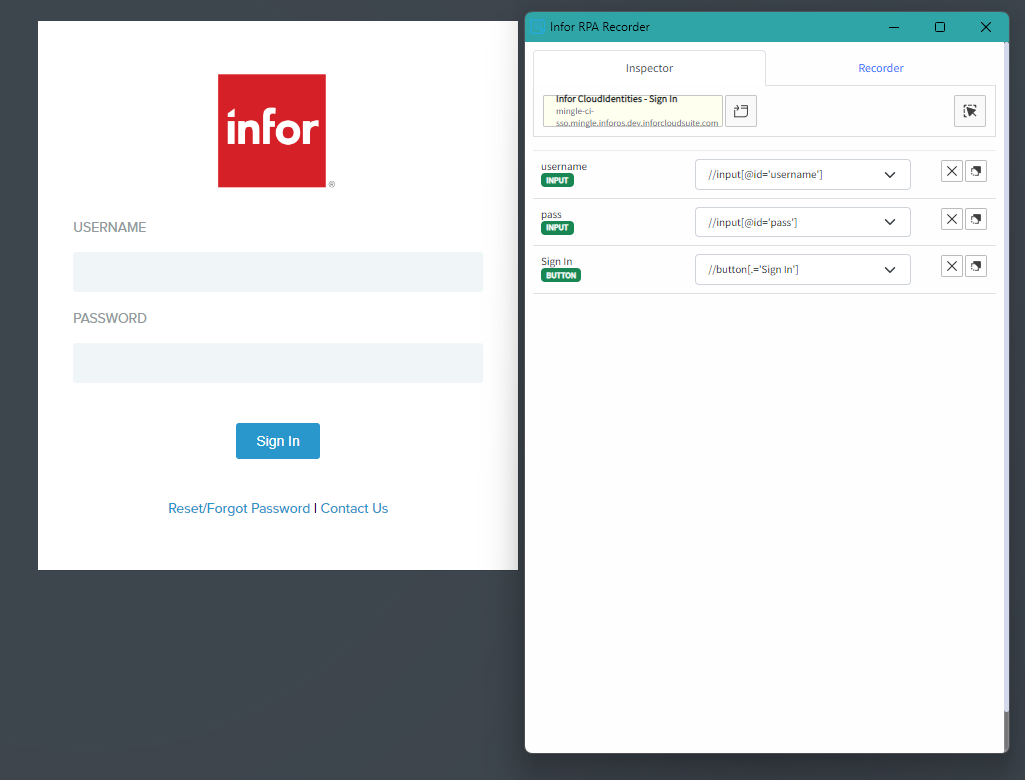Image resolution: width=1025 pixels, height=780 pixels.
Task: Expand the //button[.='Sign In'] selector dropdown
Action: (890, 270)
